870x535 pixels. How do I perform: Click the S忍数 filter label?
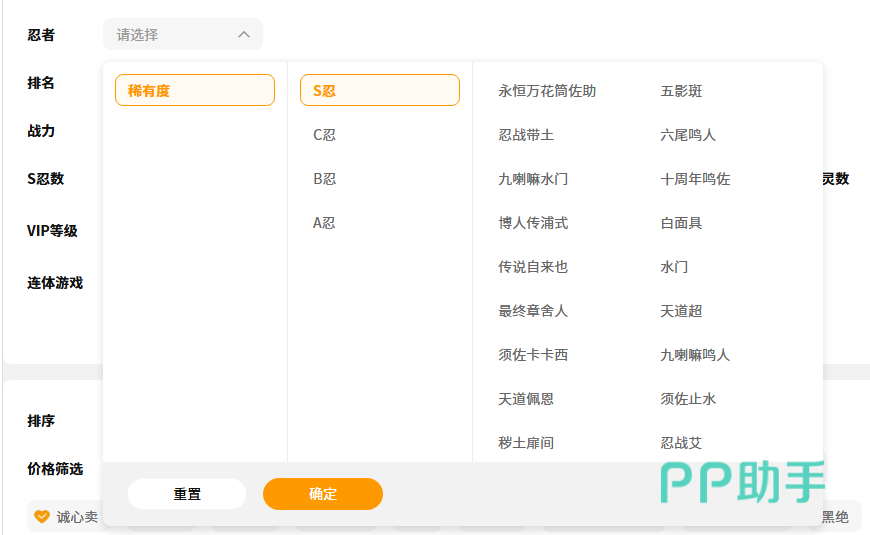tap(45, 179)
